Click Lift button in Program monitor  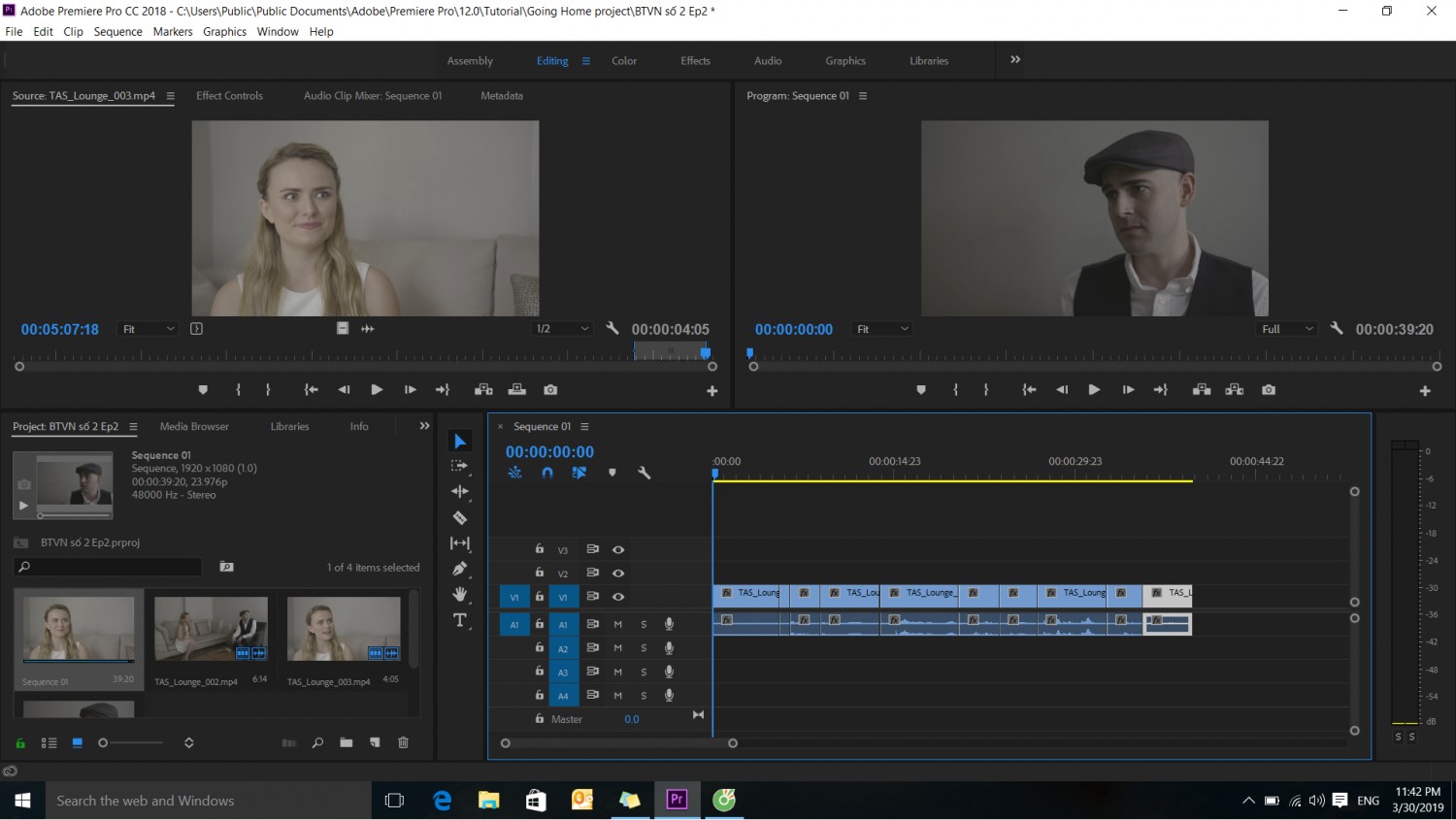[1202, 389]
